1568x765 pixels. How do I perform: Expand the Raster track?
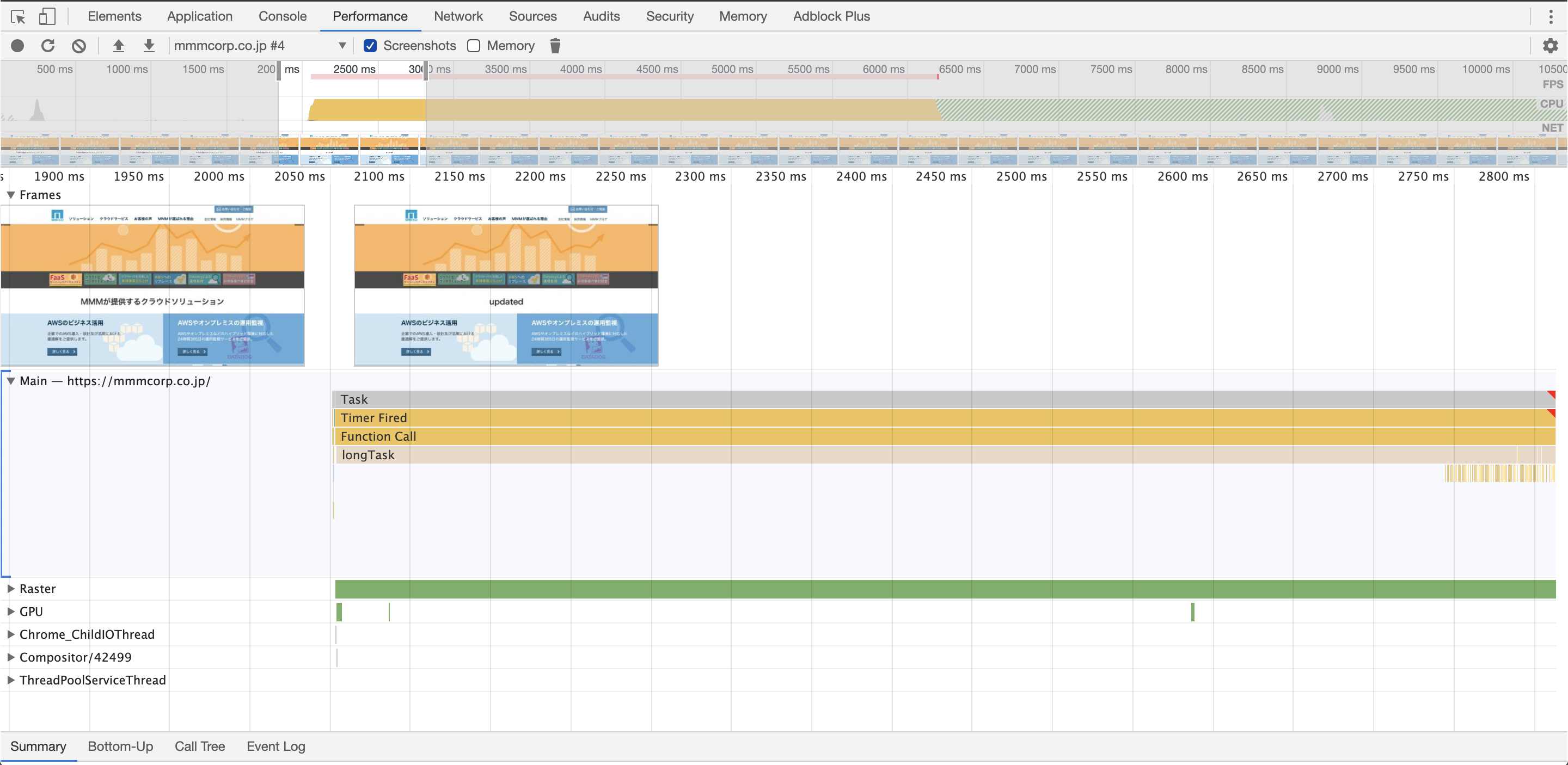point(10,588)
